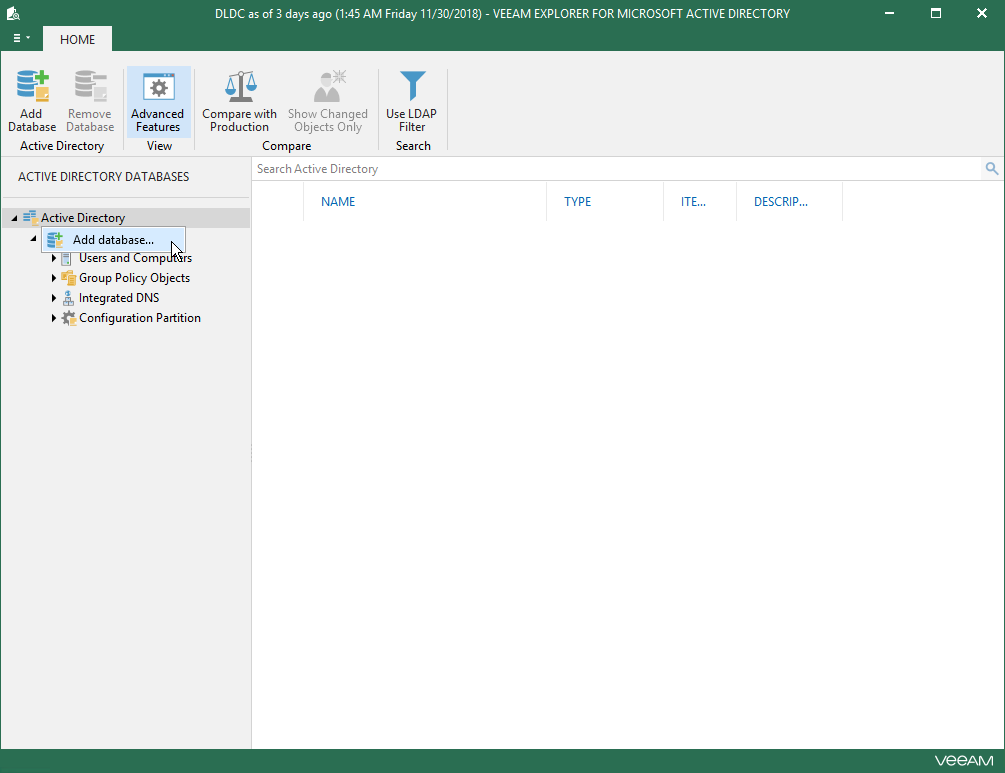Select Integrated DNS tree item
This screenshot has height=773, width=1005.
click(119, 298)
